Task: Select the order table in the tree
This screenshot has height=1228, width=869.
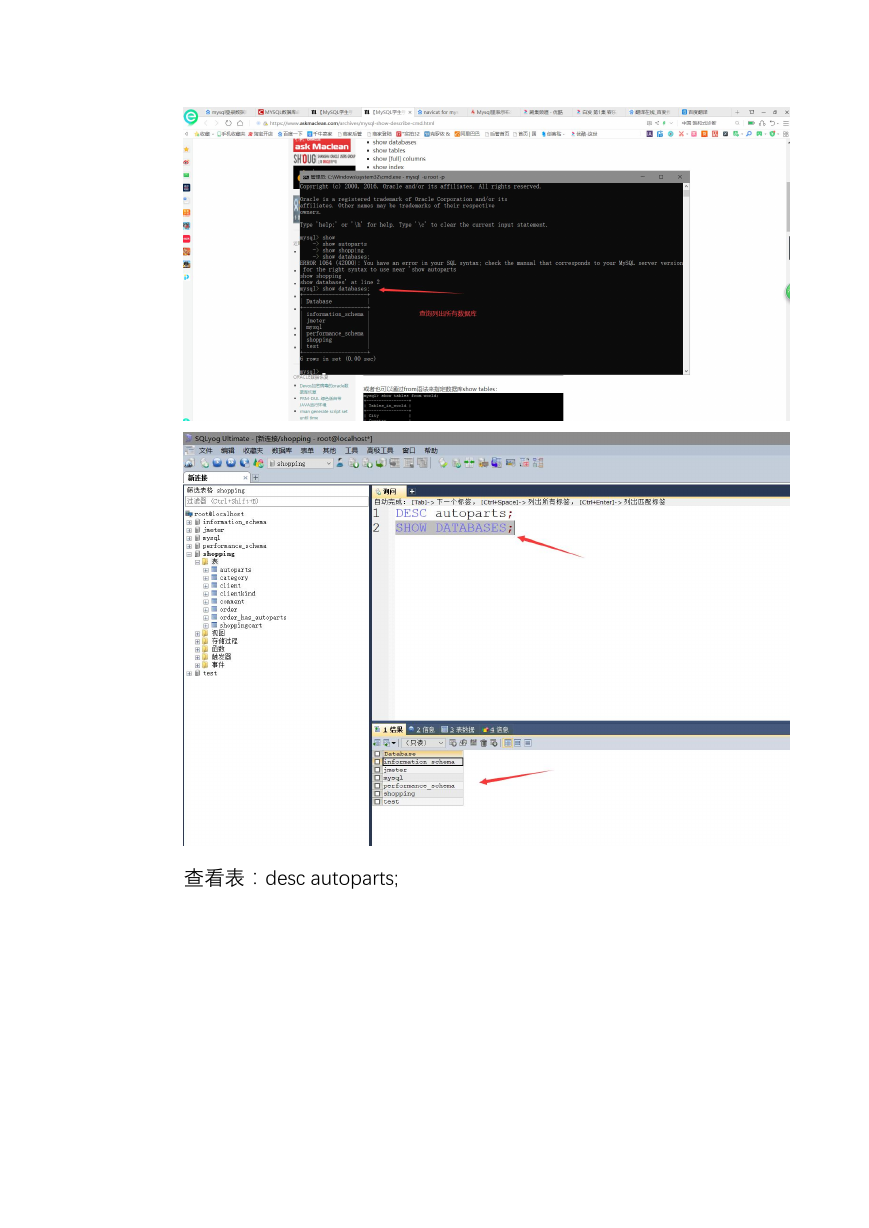Action: [228, 609]
